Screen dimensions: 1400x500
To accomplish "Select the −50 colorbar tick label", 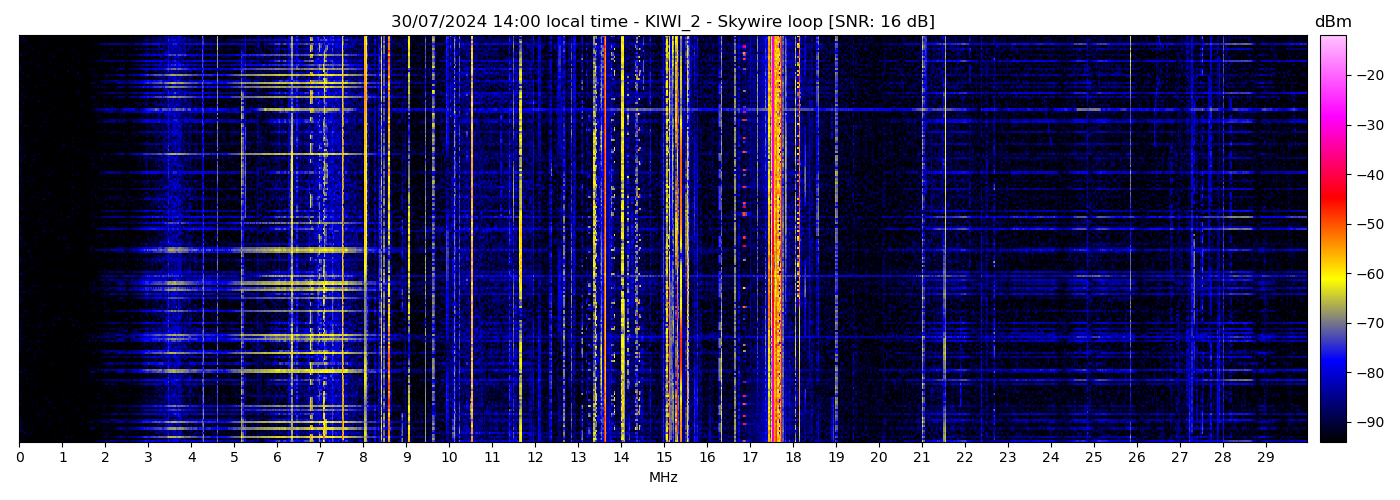I will [x=1369, y=224].
